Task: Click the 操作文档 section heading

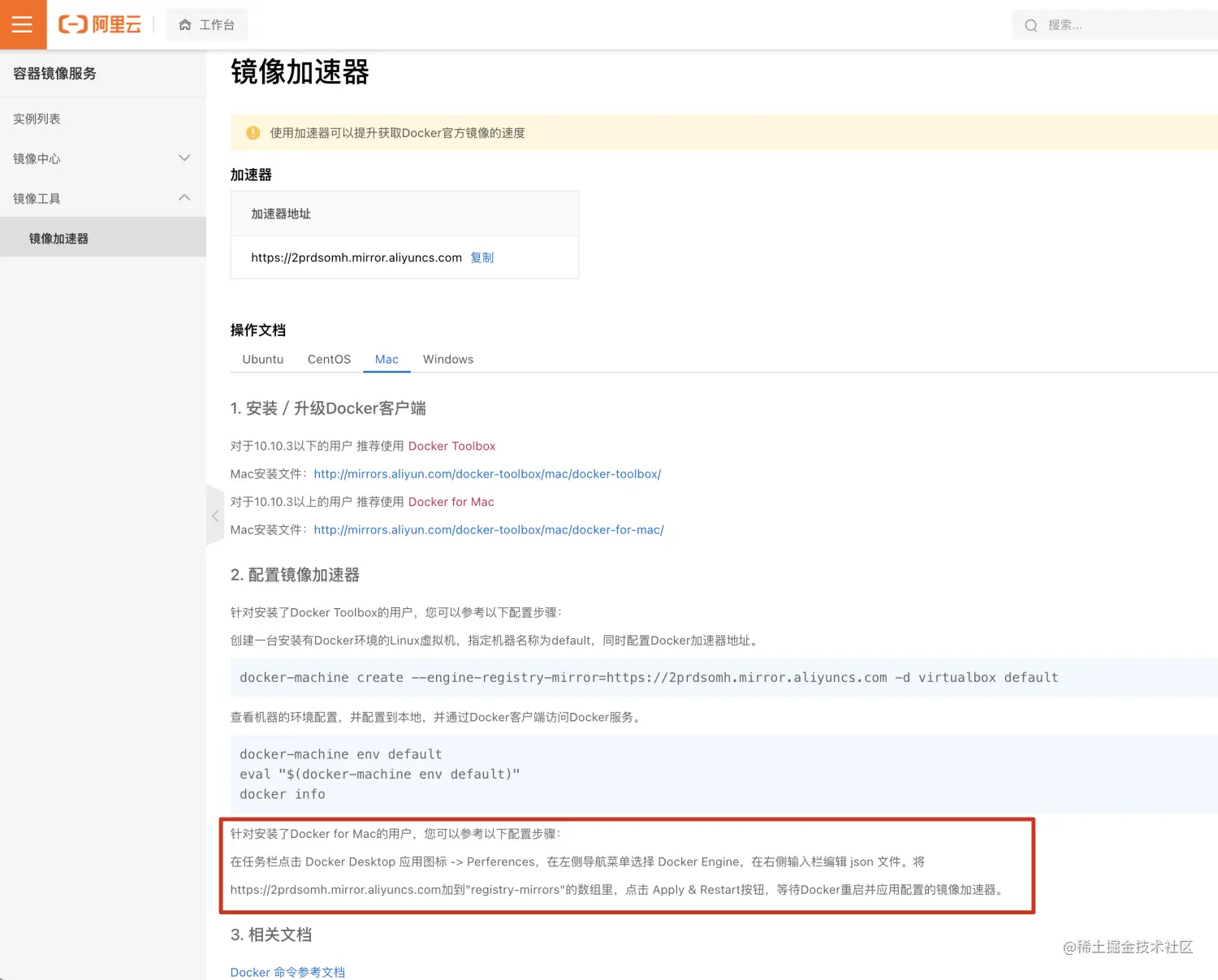Action: coord(258,330)
